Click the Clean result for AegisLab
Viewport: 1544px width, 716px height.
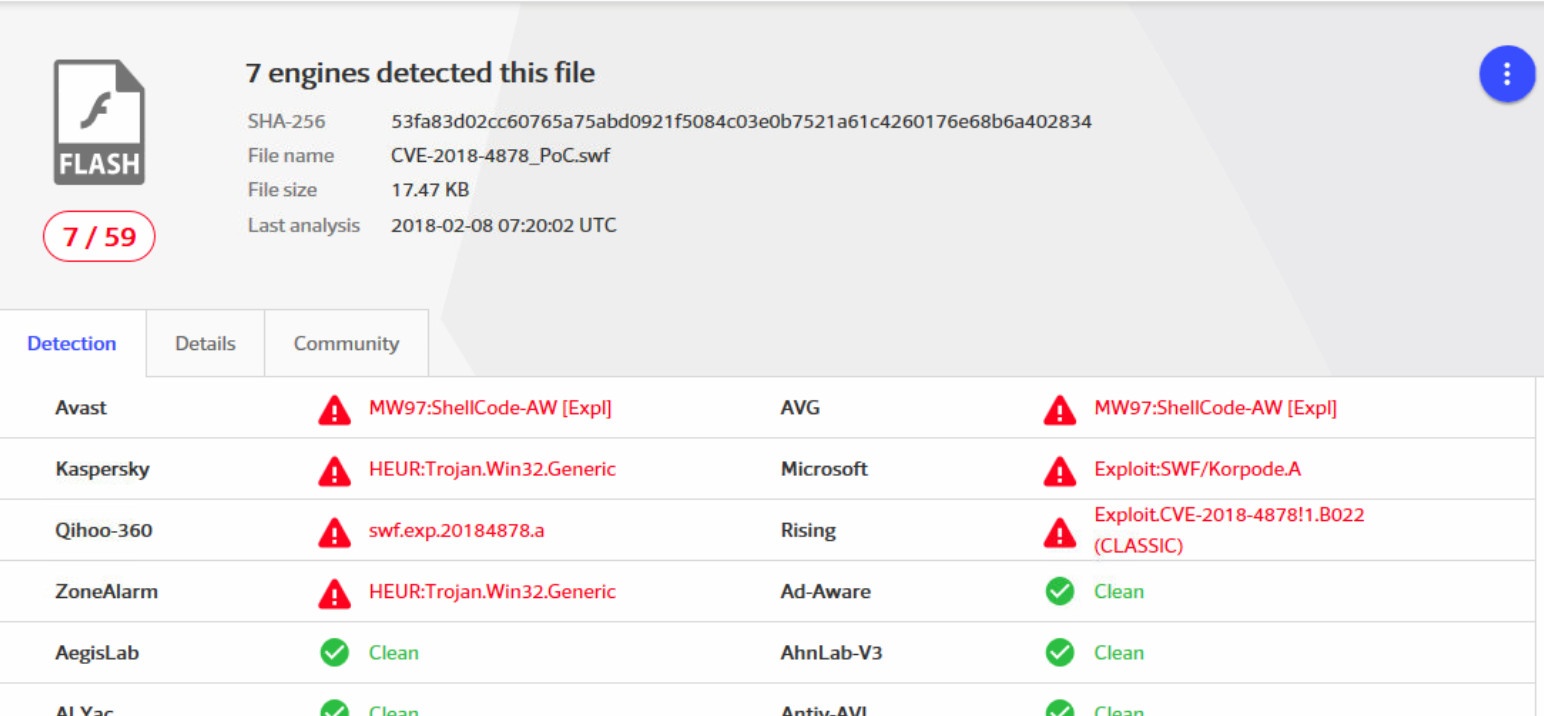point(394,652)
